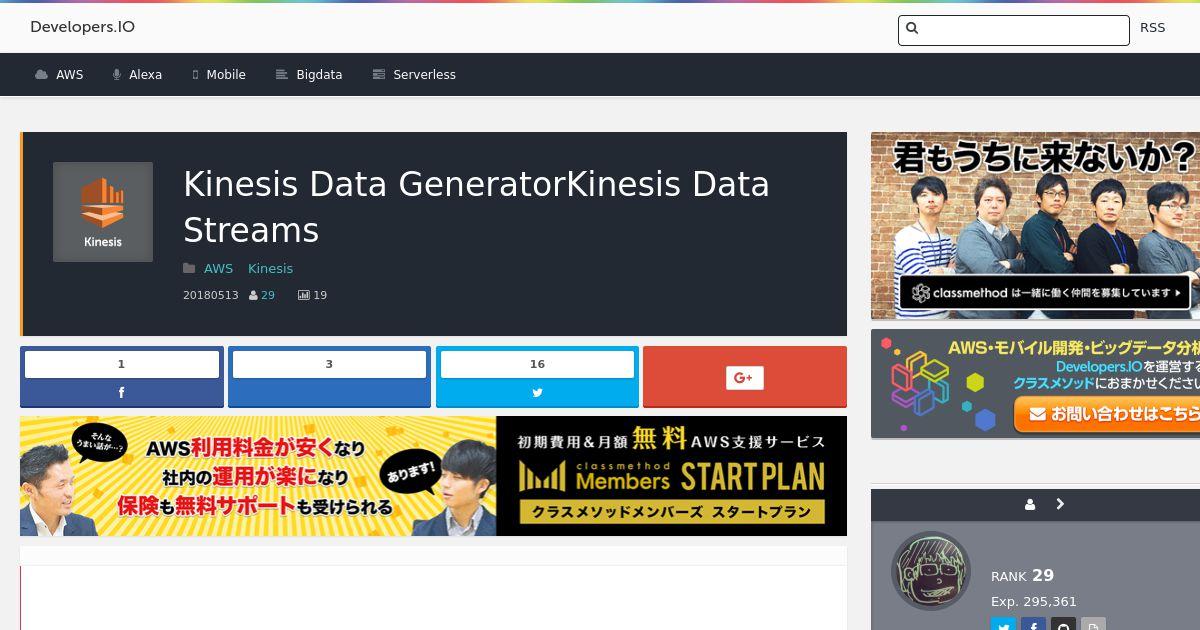Open author's Twitter profile icon

1003,625
